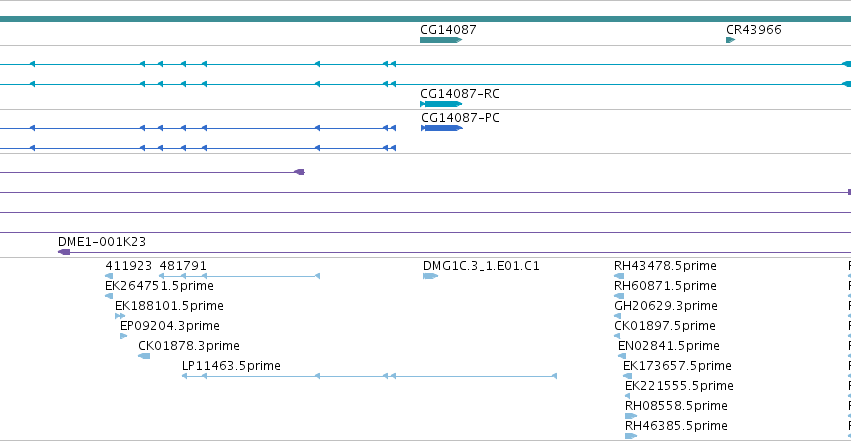Select the 411923 EST glyph
The height and width of the screenshot is (441, 851).
click(x=109, y=276)
